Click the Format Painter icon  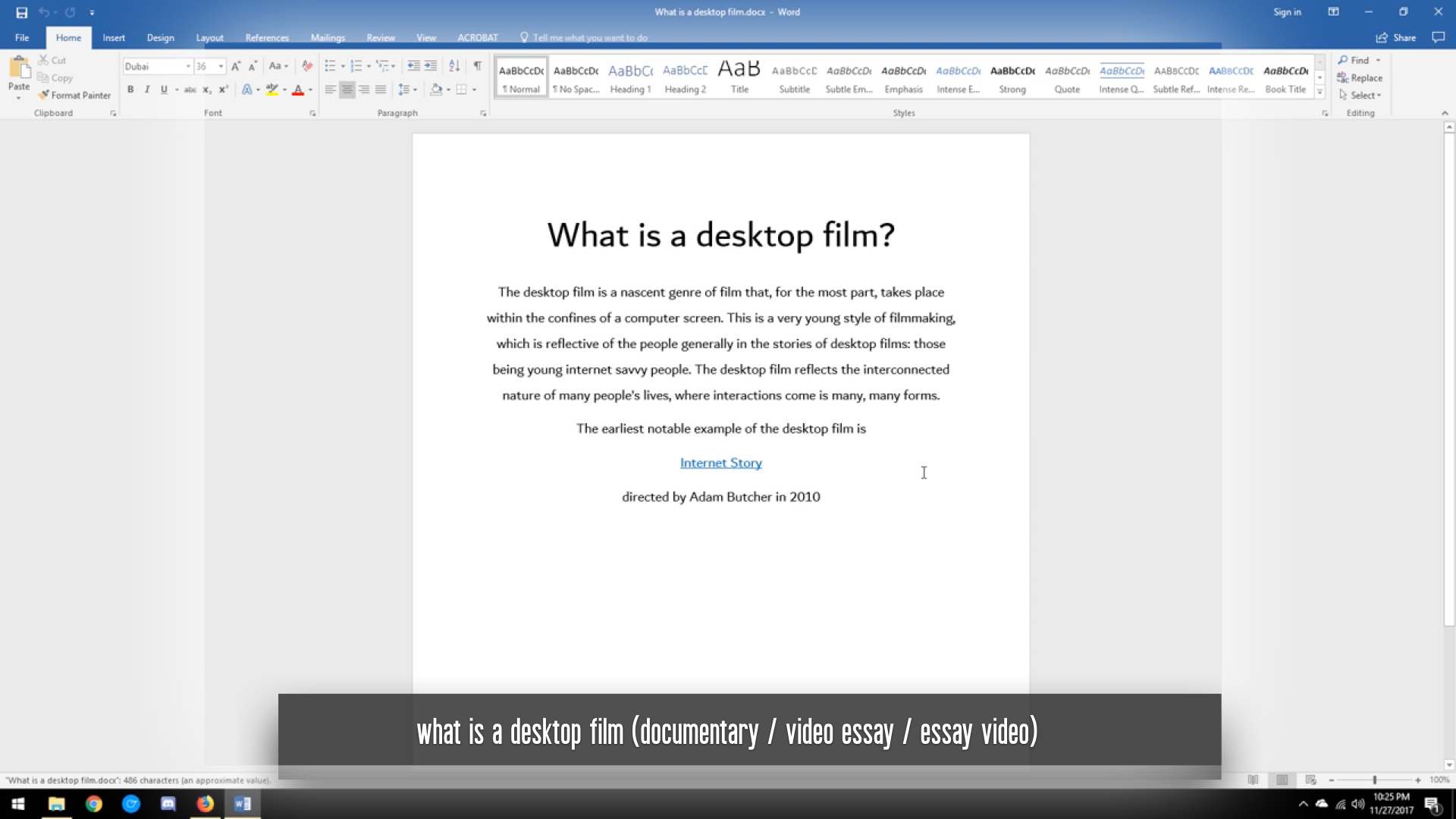44,95
